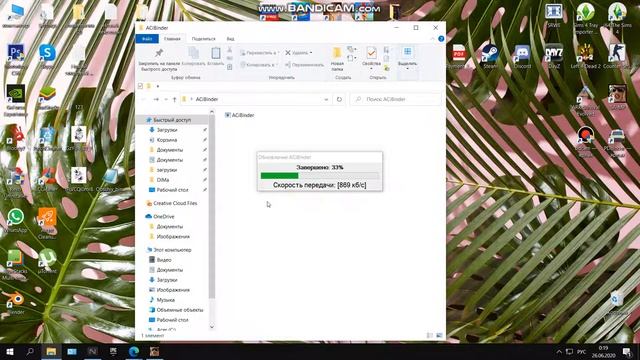
Task: Switch to the View ribbon tab
Action: (x=230, y=39)
